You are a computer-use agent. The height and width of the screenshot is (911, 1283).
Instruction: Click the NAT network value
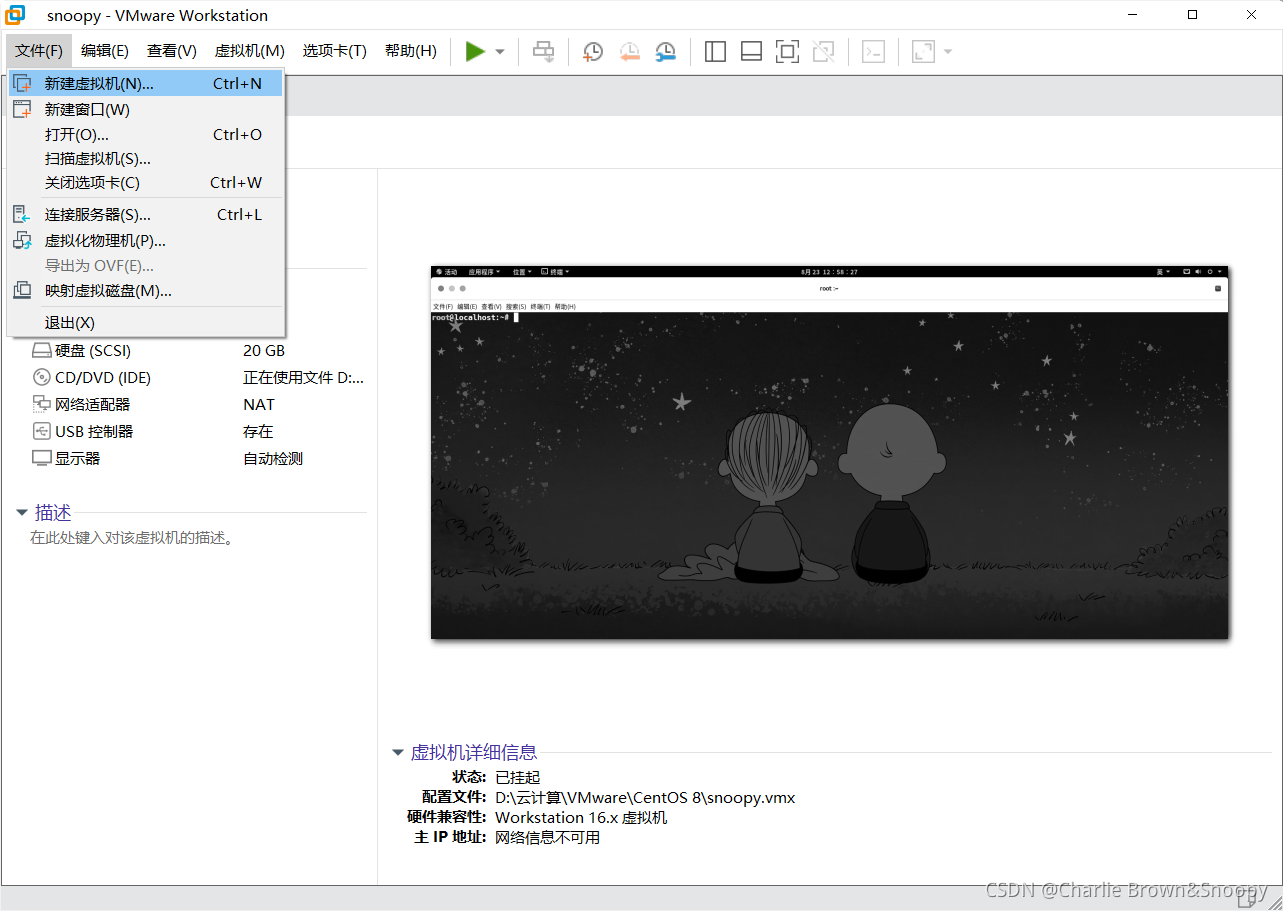tap(259, 405)
